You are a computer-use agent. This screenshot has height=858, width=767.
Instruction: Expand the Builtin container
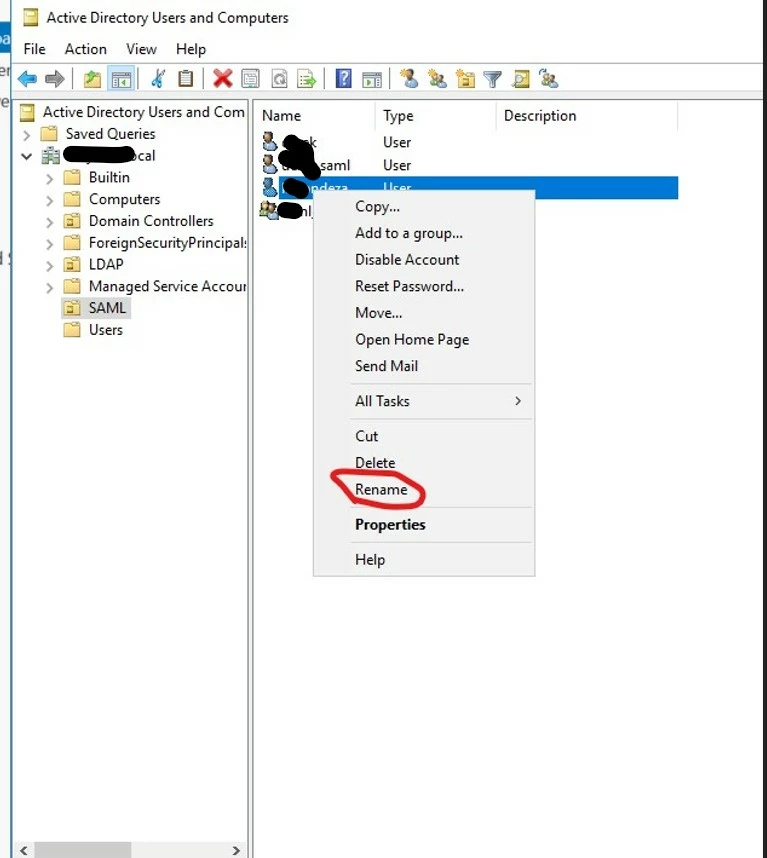click(50, 178)
